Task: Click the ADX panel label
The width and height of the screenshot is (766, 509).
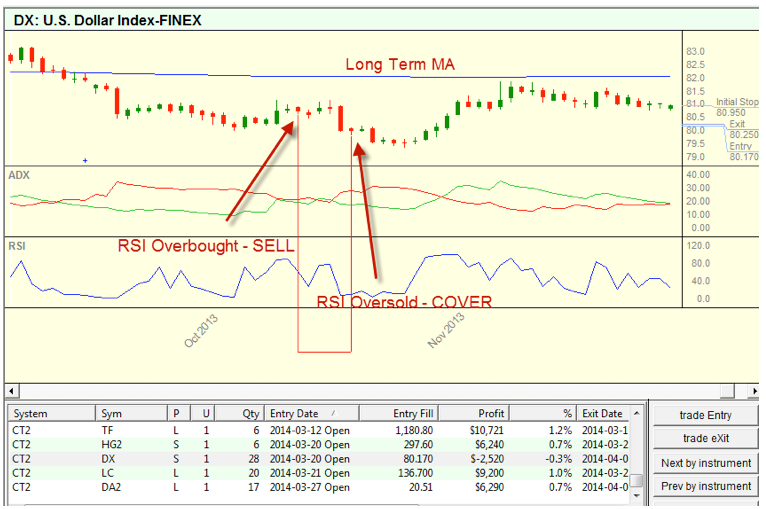Action: coord(19,175)
